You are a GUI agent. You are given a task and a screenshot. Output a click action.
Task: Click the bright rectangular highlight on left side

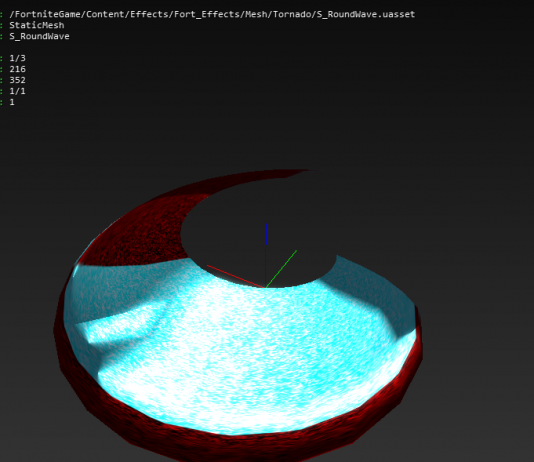119,323
